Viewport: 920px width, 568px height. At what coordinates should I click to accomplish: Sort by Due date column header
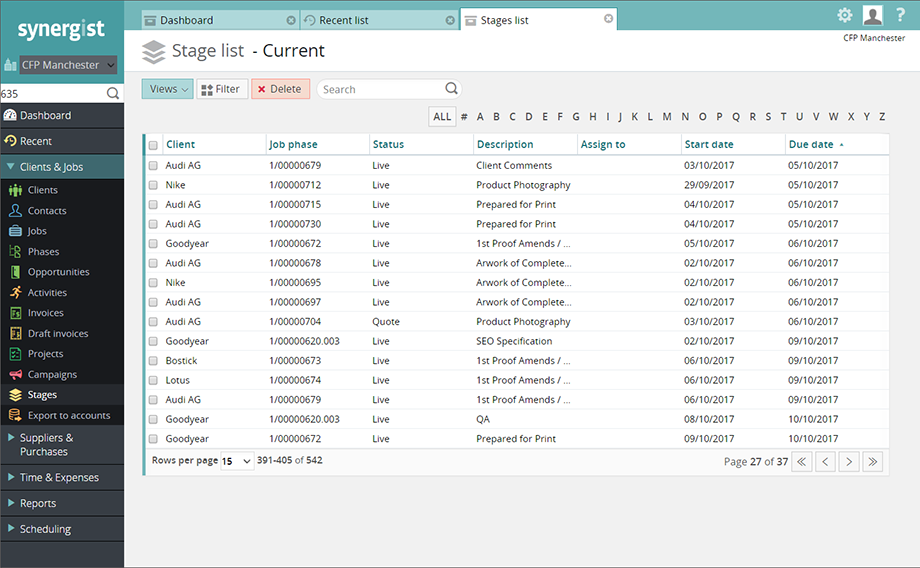(x=811, y=144)
